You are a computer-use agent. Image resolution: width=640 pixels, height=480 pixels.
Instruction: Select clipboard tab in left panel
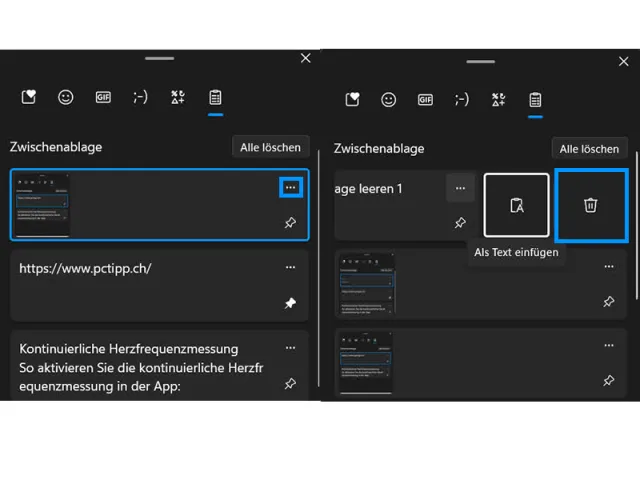215,97
